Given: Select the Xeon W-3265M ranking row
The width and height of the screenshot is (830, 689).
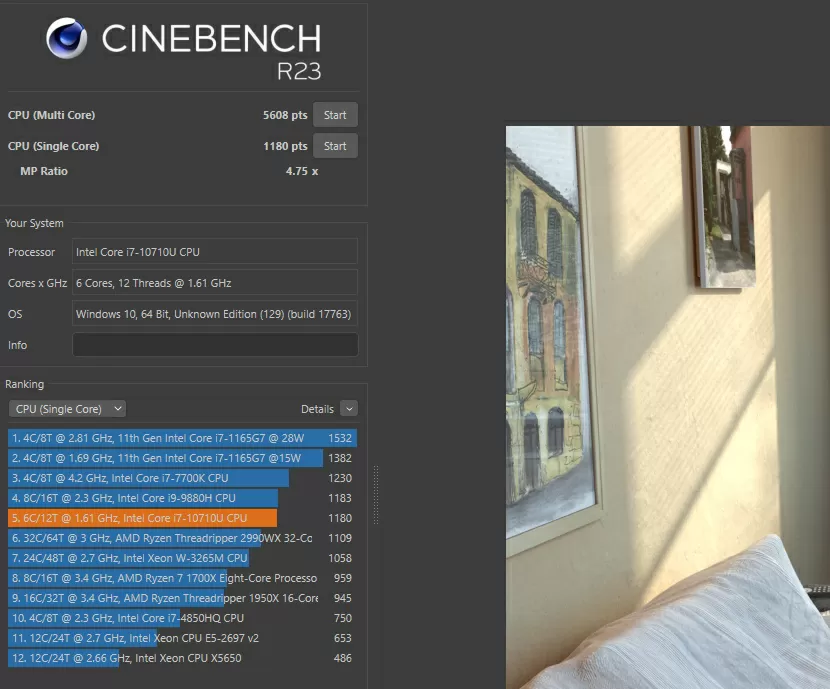Looking at the screenshot, I should [x=180, y=558].
